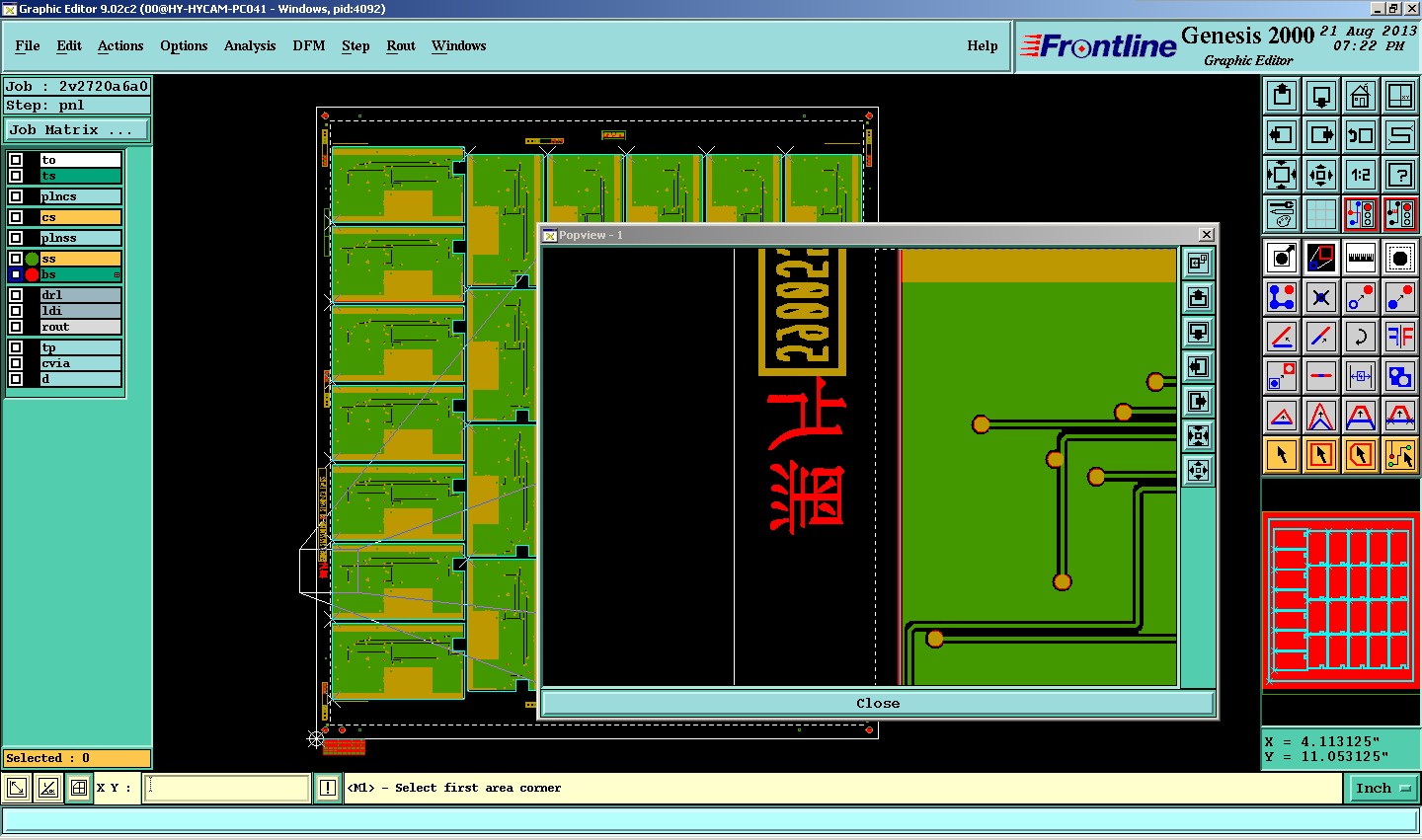This screenshot has width=1422, height=840.
Task: Click the question mark query icon
Action: [x=1399, y=175]
